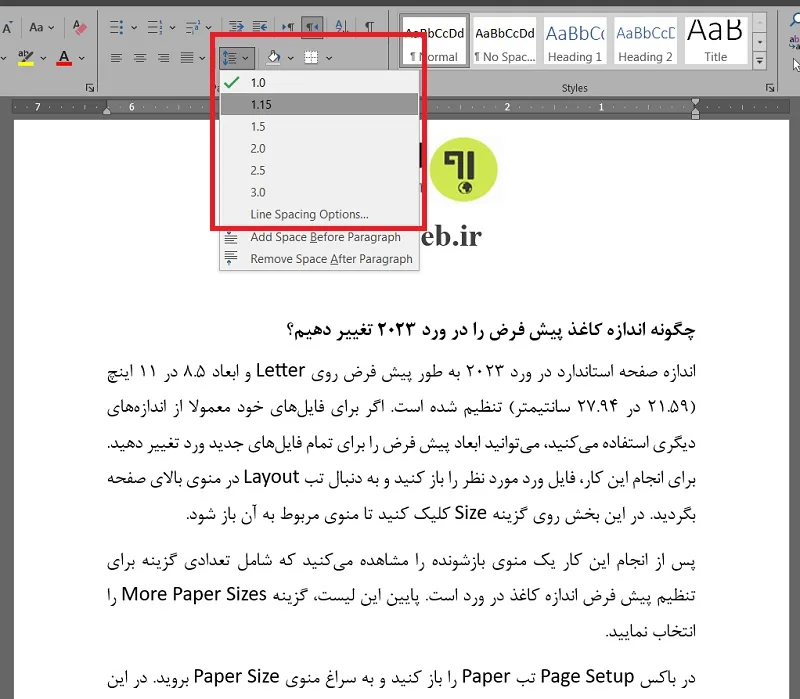Click the green circular logo image
Image resolution: width=800 pixels, height=699 pixels.
pos(463,169)
